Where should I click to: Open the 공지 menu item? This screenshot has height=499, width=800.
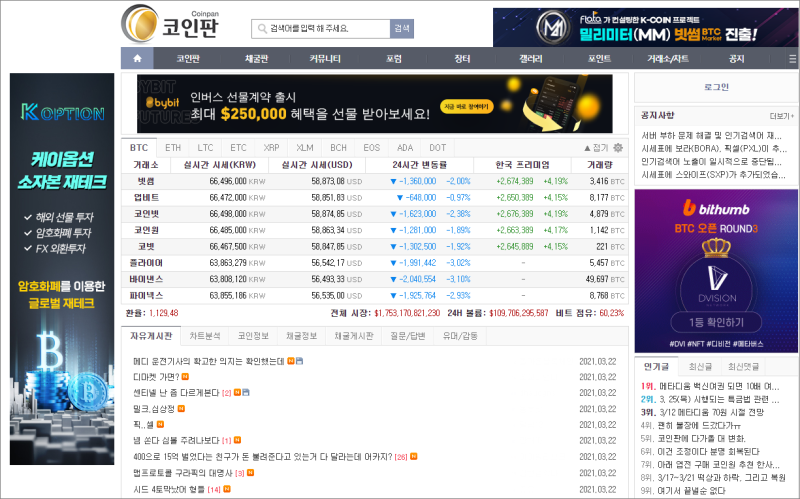click(736, 59)
